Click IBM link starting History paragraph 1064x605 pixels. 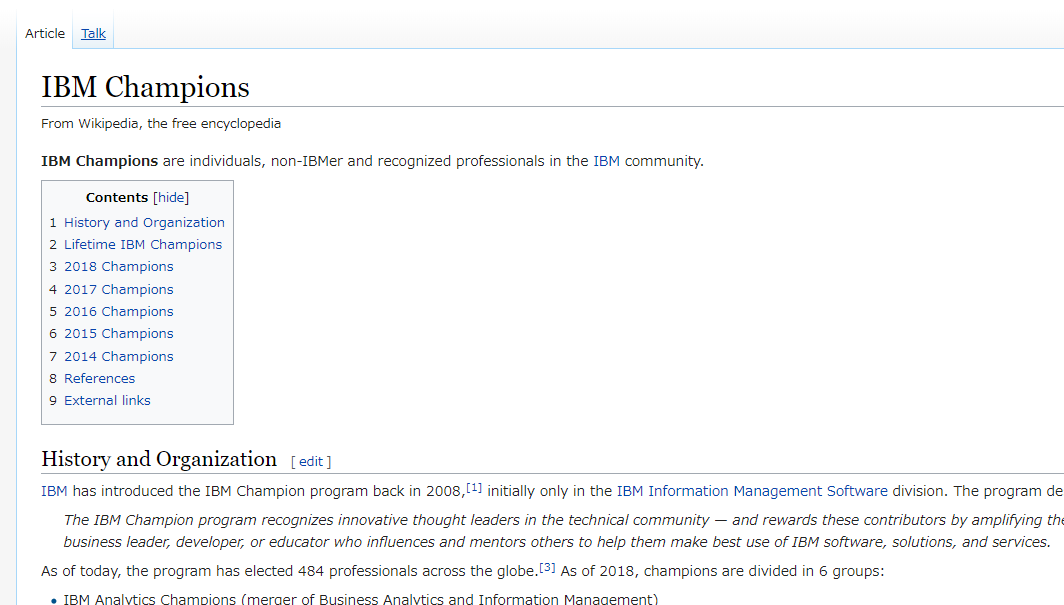(54, 491)
